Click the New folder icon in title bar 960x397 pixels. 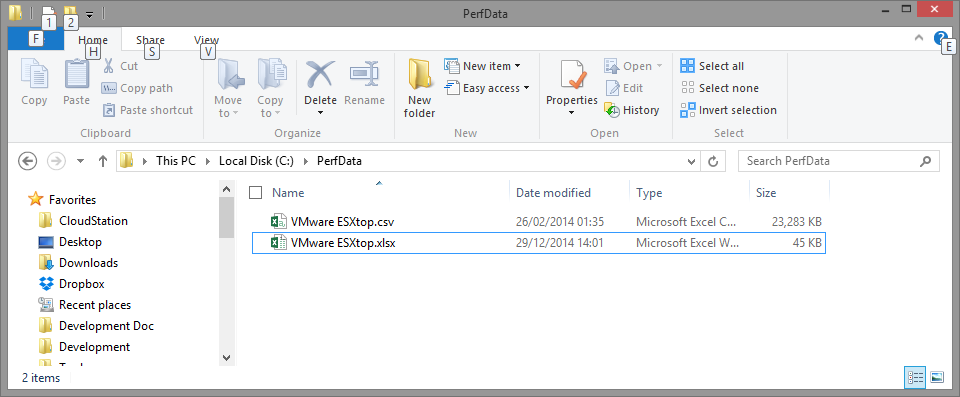click(x=70, y=12)
